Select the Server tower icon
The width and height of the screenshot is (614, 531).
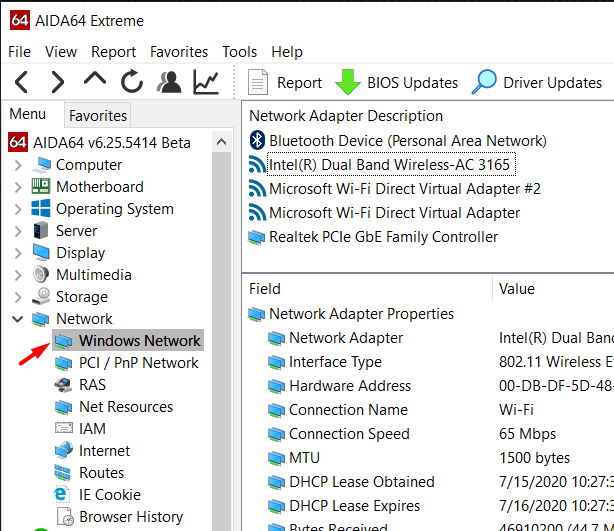(x=41, y=230)
